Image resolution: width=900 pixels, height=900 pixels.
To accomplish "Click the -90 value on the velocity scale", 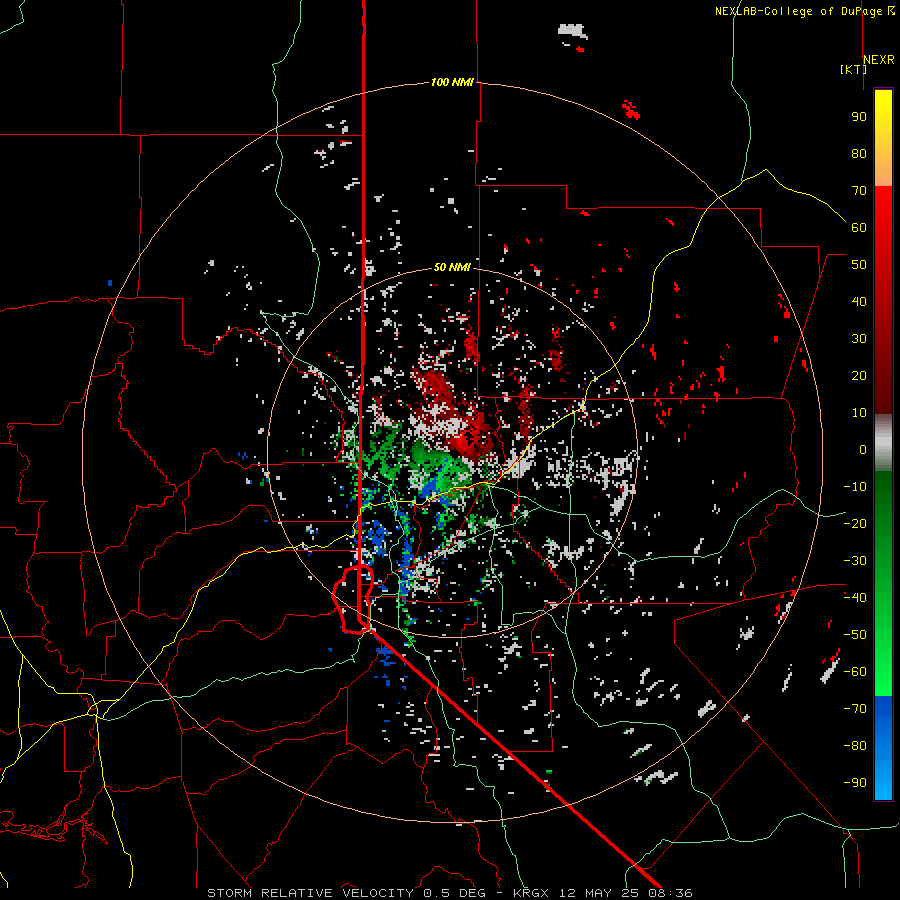I will point(855,783).
